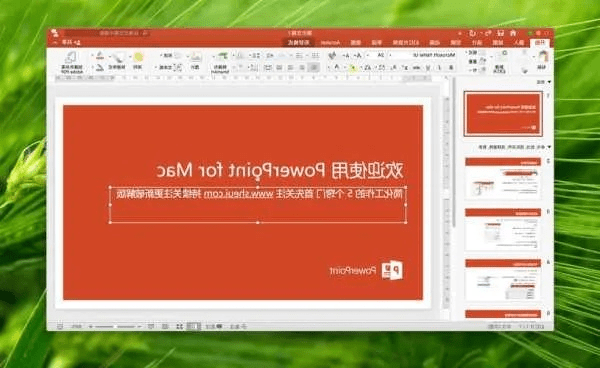Click the zoom slider in status bar

tap(115, 326)
